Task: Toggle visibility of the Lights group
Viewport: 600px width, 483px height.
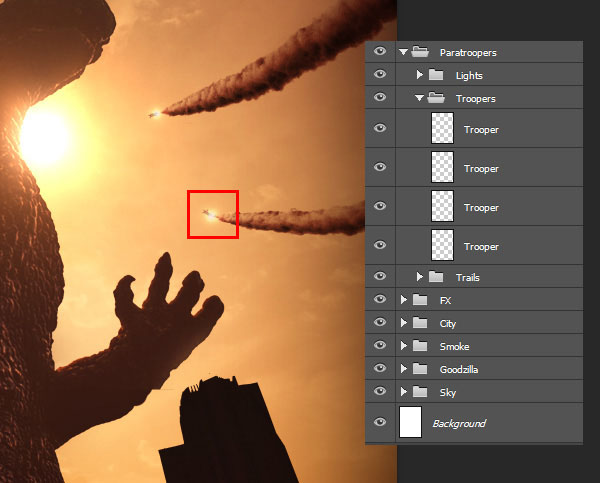Action: click(380, 74)
